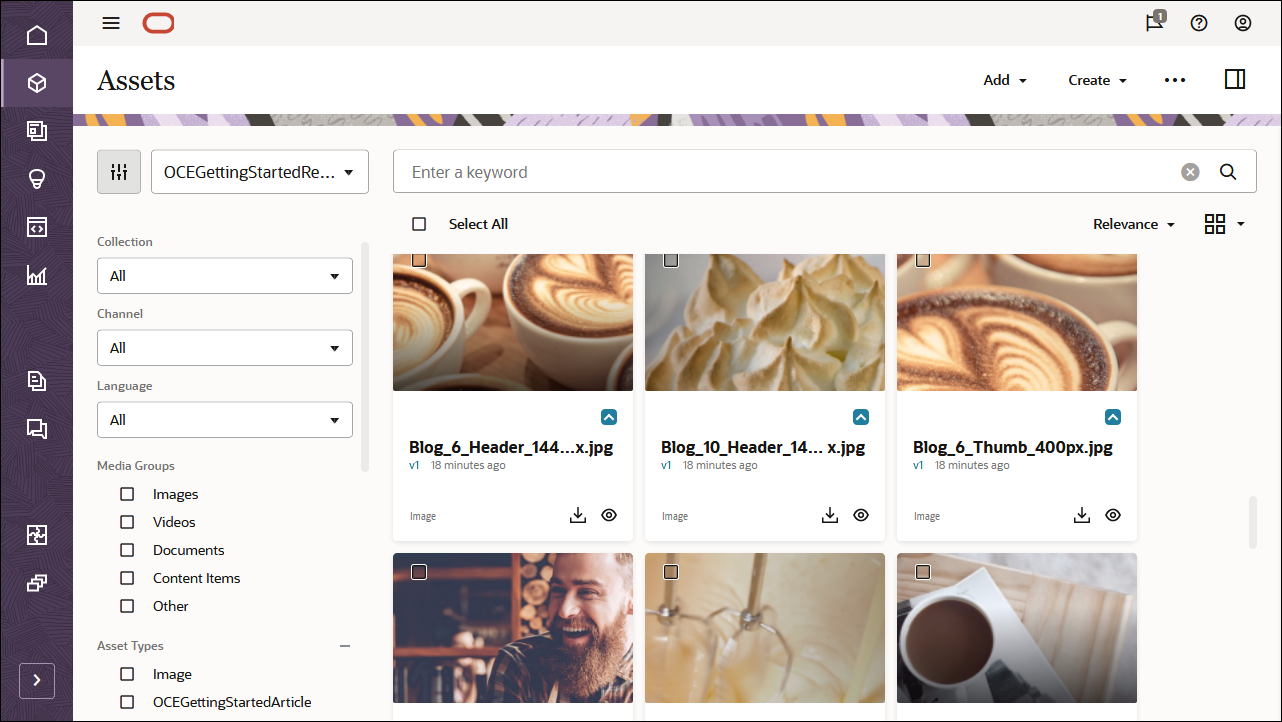Click inside the Enter a keyword field
The image size is (1282, 722).
click(x=700, y=171)
